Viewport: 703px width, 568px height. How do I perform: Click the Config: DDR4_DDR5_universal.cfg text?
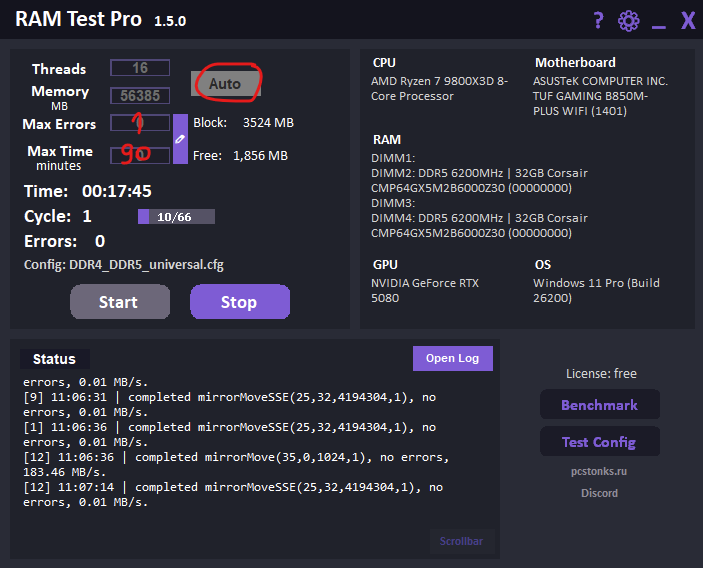coord(124,264)
